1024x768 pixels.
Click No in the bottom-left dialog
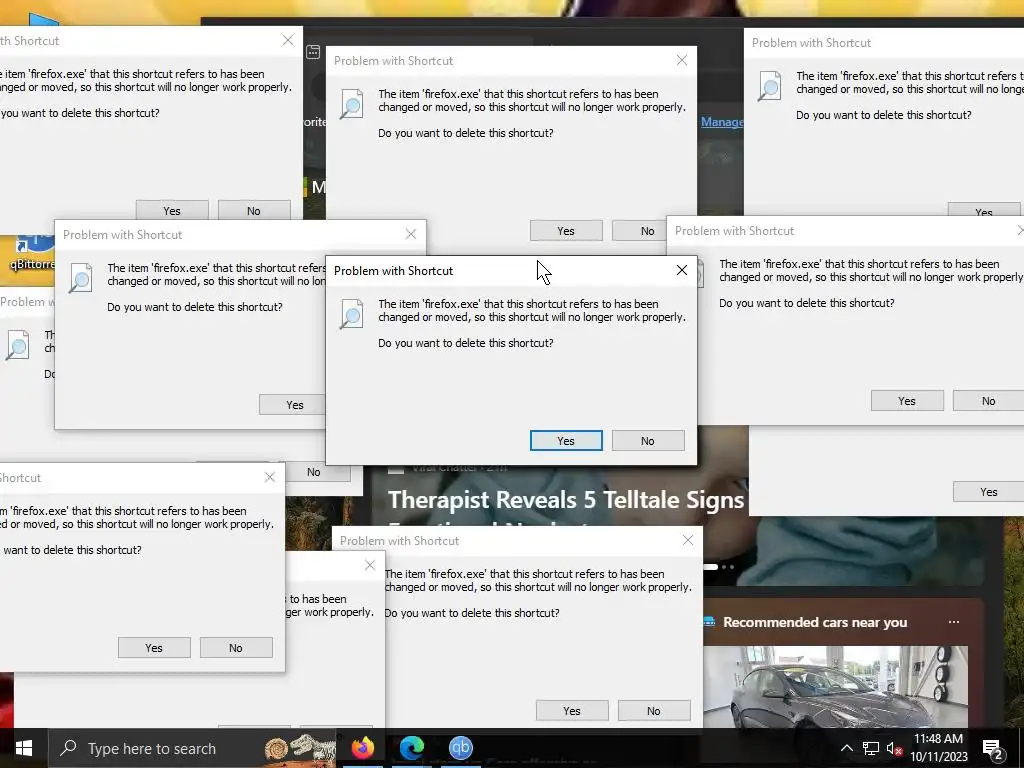[236, 648]
